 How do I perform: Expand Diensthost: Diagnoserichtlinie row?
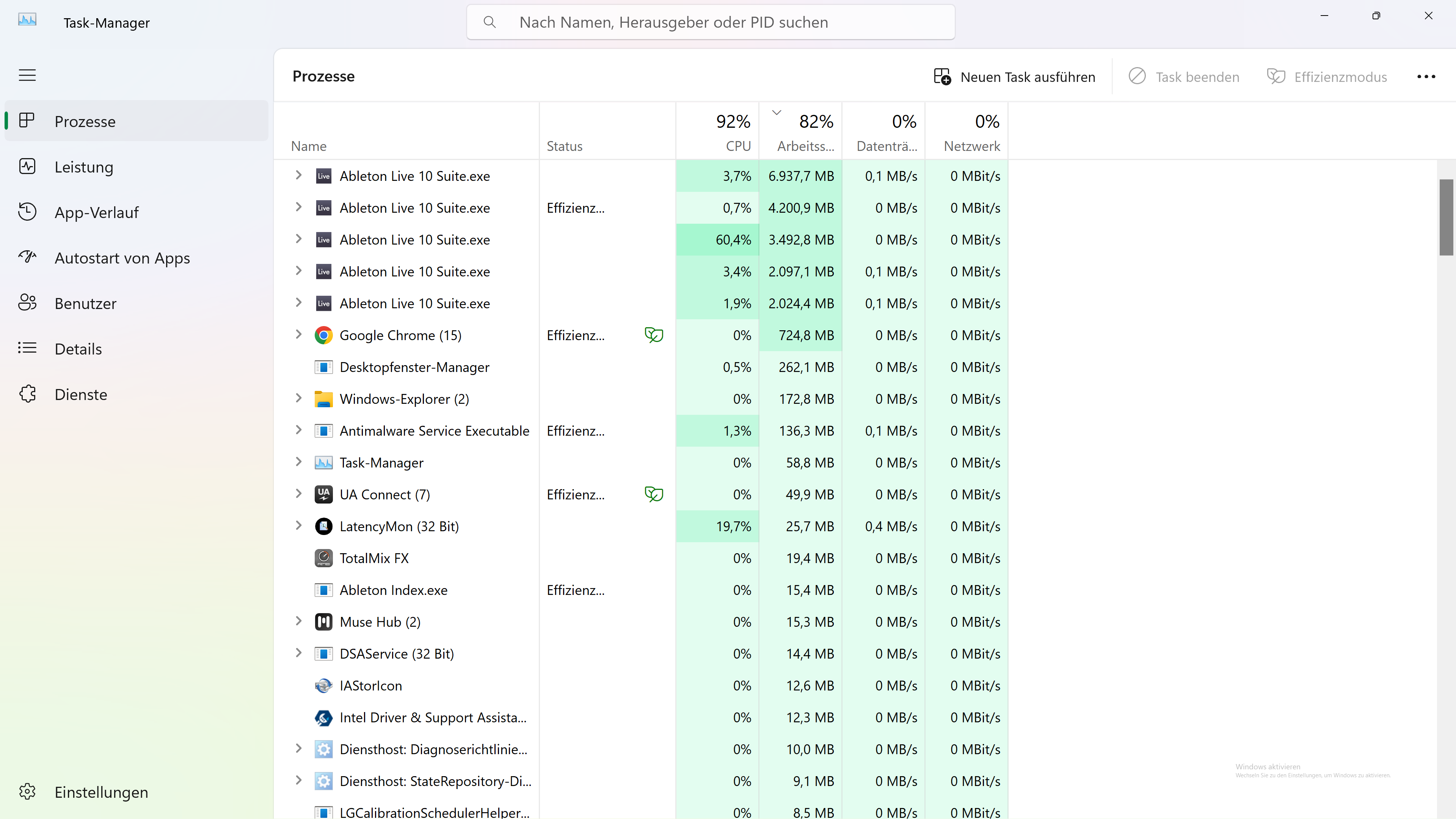tap(298, 749)
